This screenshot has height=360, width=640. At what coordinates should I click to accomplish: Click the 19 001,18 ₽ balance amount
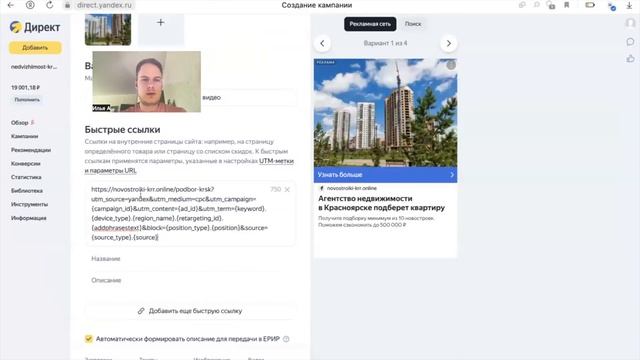pos(25,88)
